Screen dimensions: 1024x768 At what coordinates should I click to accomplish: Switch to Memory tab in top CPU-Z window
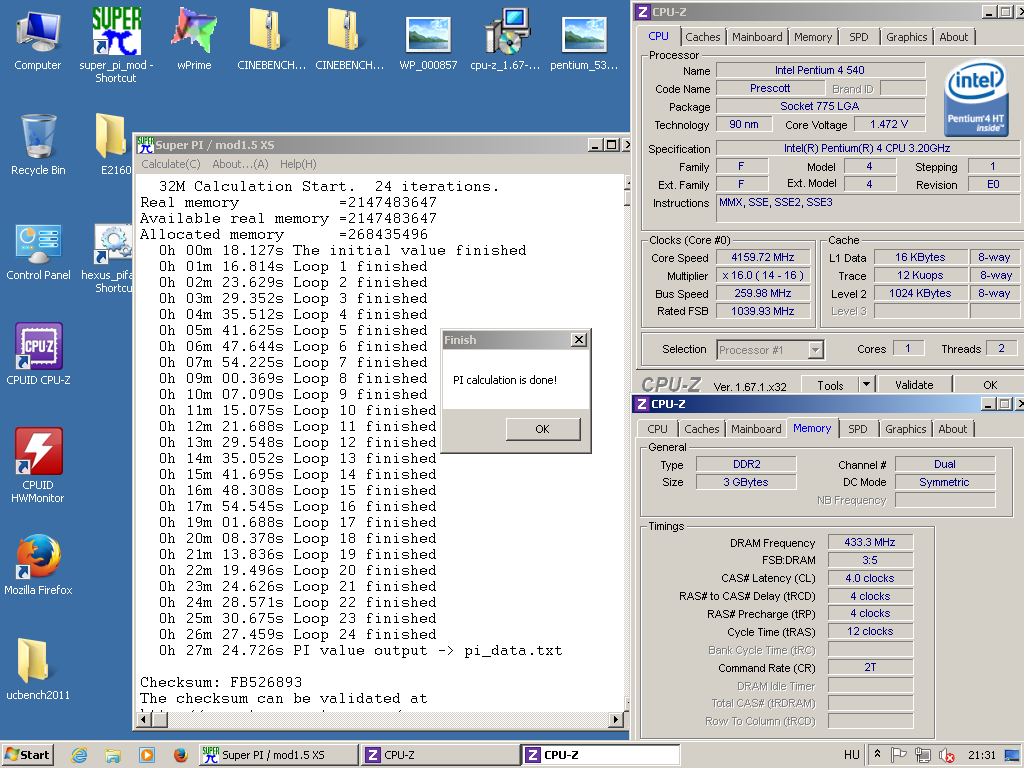point(812,37)
